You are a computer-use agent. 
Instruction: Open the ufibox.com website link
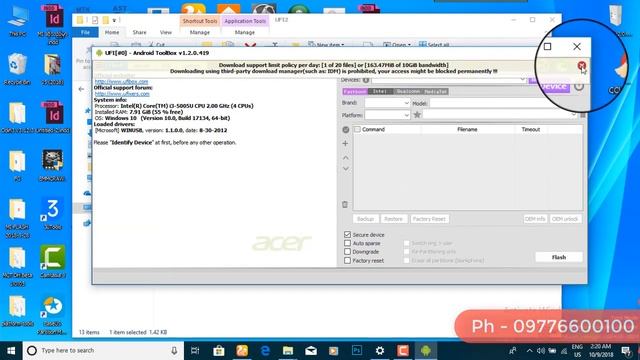[121, 82]
